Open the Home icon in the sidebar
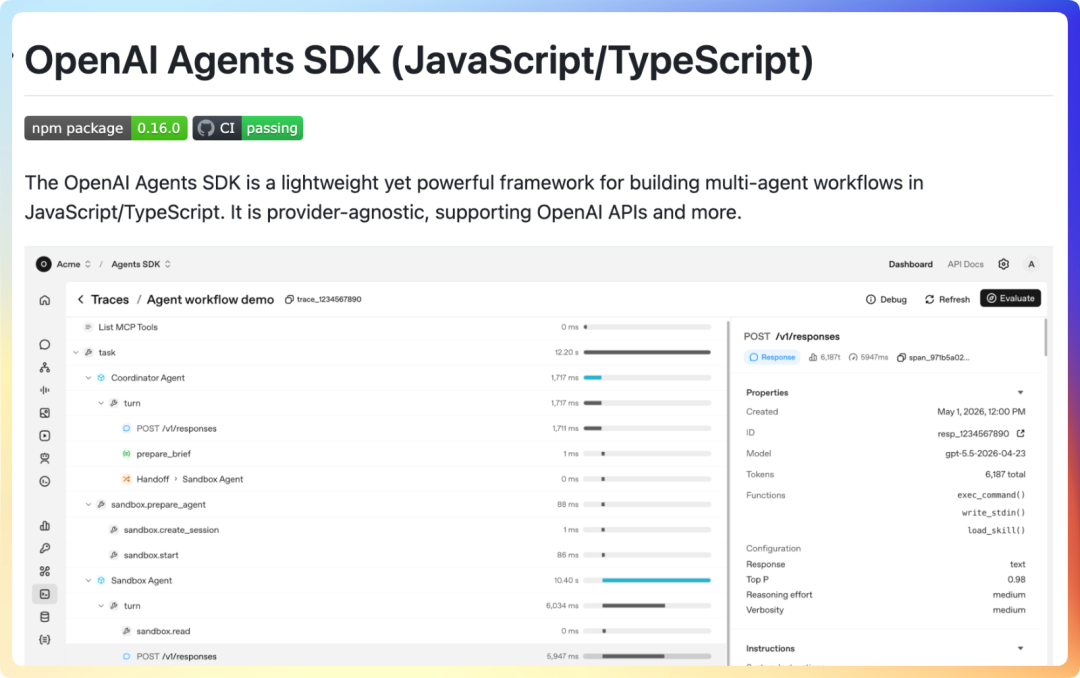Viewport: 1080px width, 678px height. 45,300
